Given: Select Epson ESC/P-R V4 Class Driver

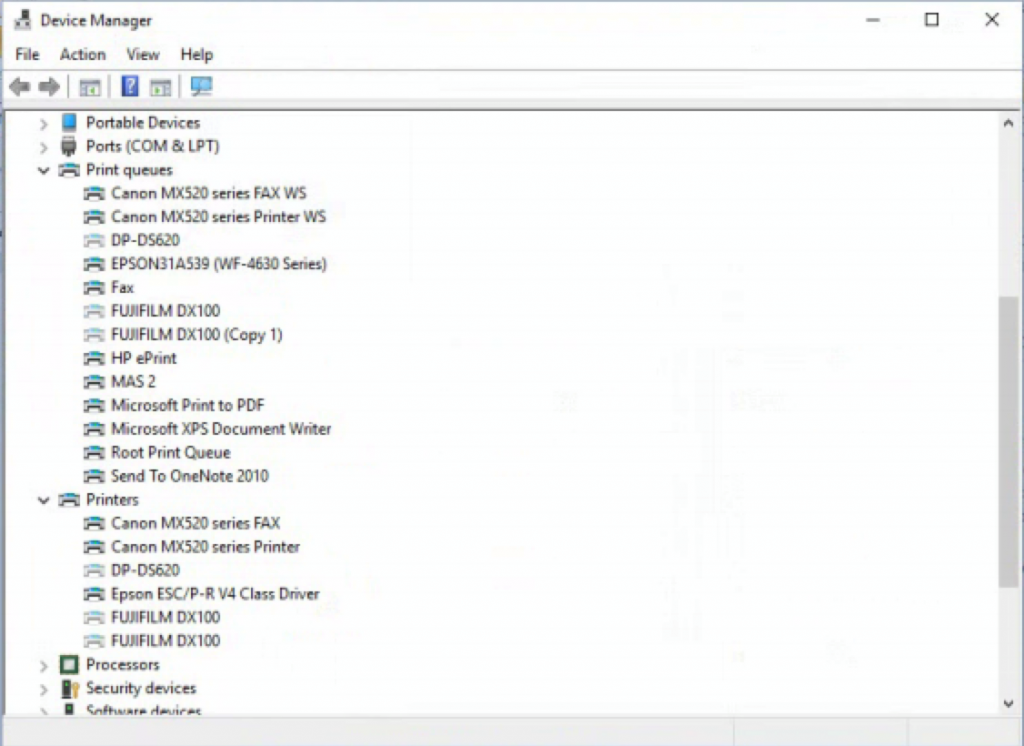Looking at the screenshot, I should click(215, 594).
